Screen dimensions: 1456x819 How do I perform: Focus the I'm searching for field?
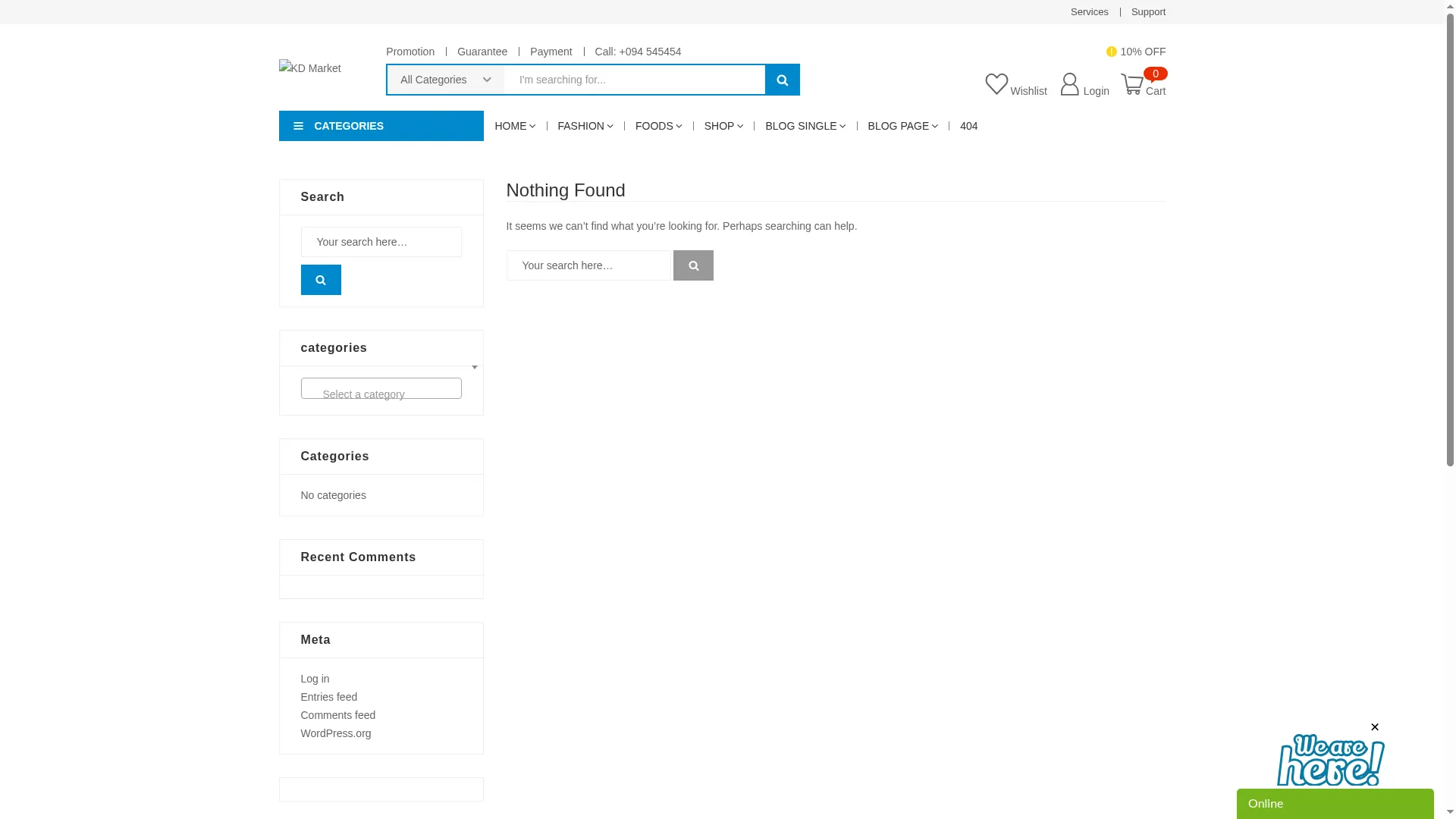(635, 80)
